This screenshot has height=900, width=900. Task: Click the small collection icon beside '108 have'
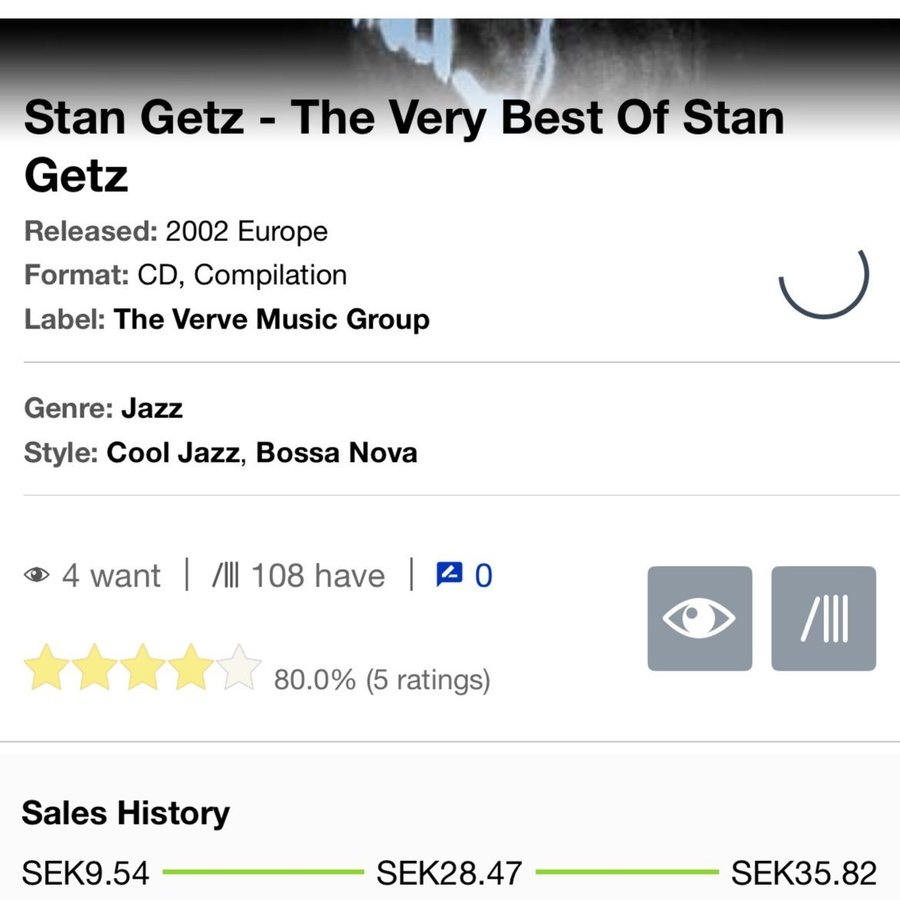pyautogui.click(x=224, y=576)
